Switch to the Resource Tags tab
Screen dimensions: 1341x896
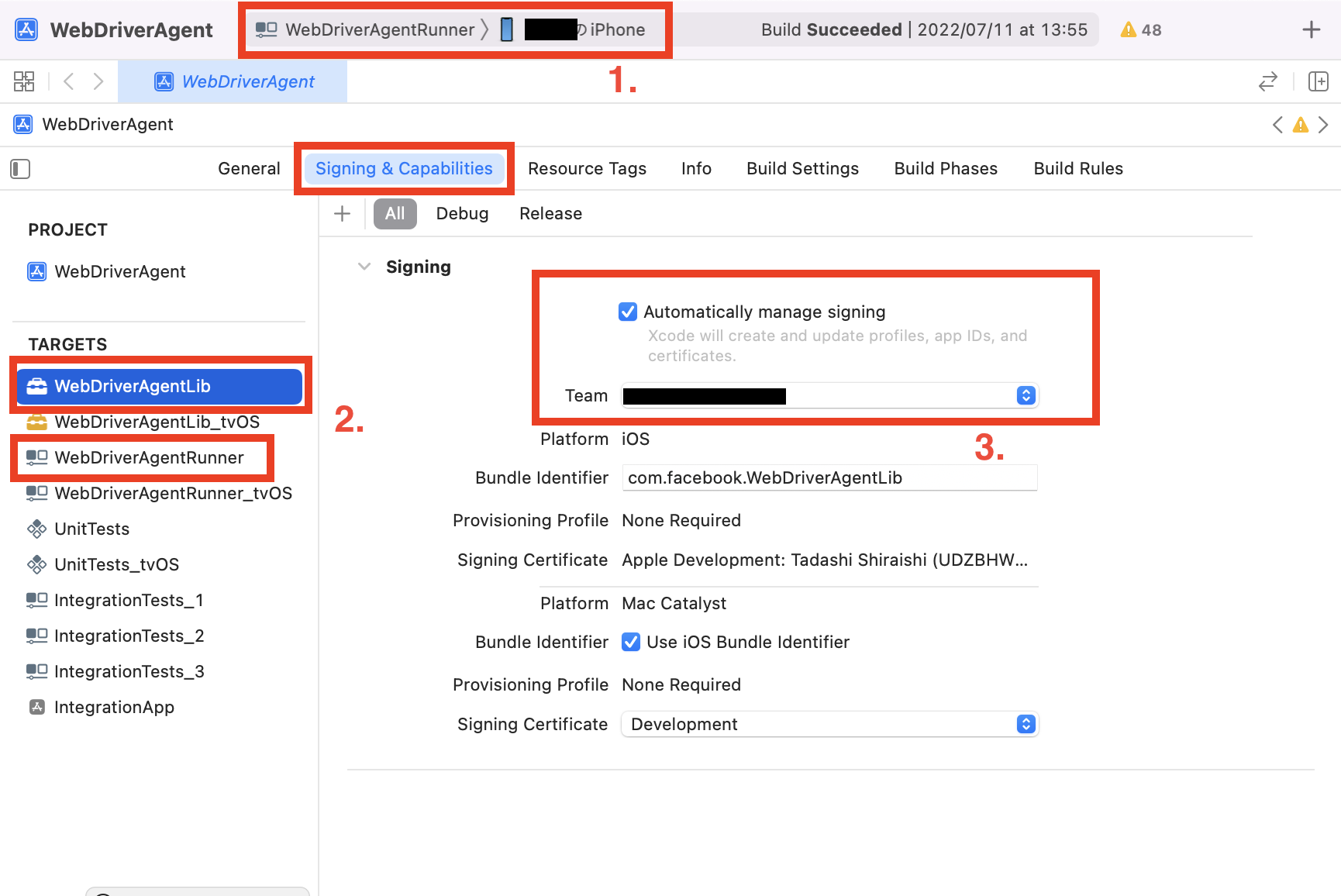point(587,168)
